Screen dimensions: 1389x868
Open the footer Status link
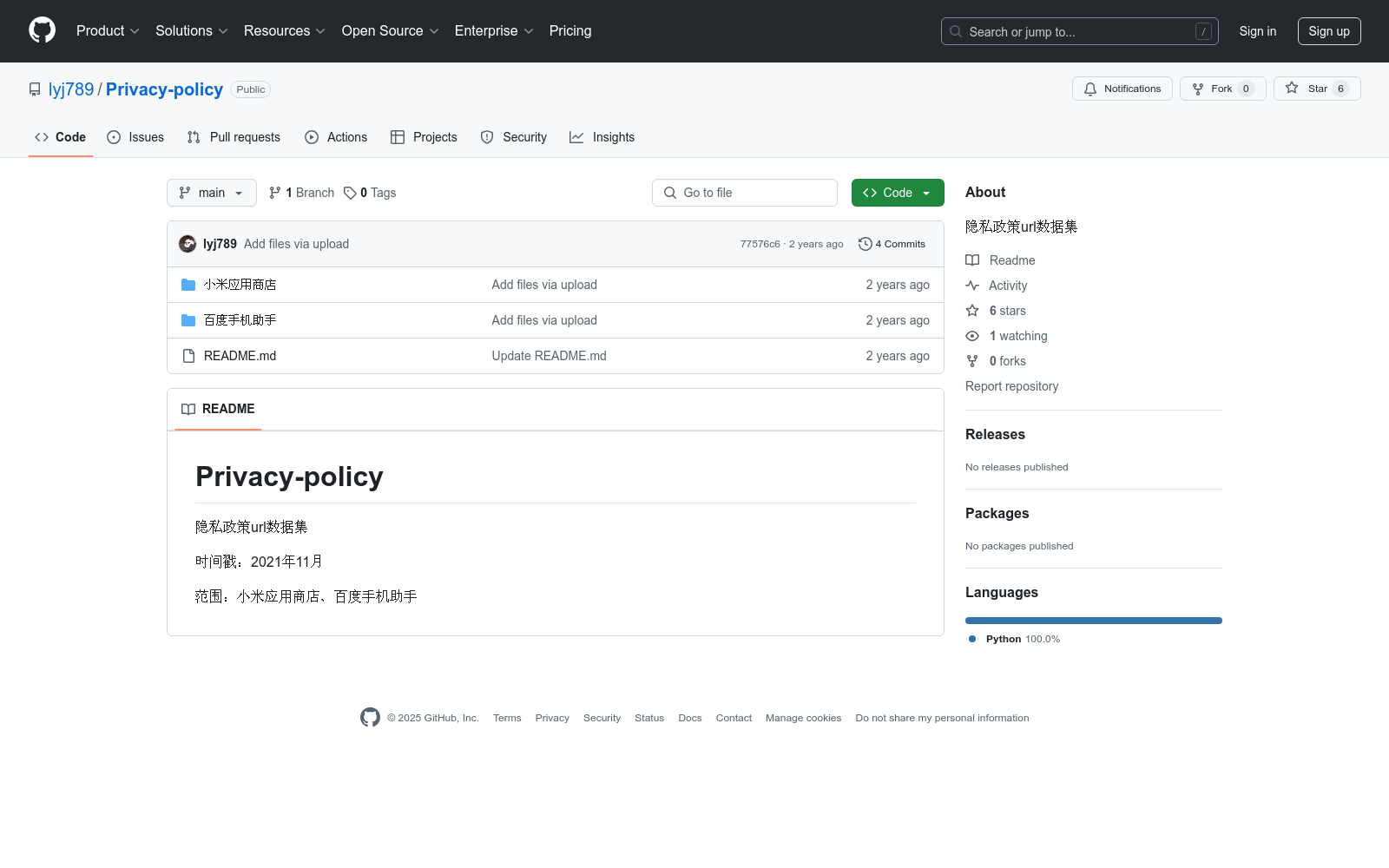coord(649,718)
